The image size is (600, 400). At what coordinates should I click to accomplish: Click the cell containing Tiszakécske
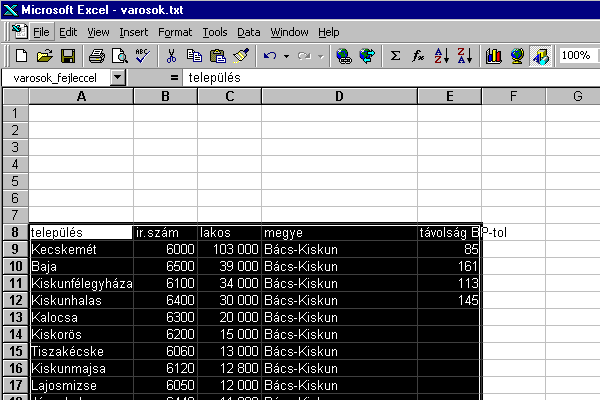(x=81, y=351)
